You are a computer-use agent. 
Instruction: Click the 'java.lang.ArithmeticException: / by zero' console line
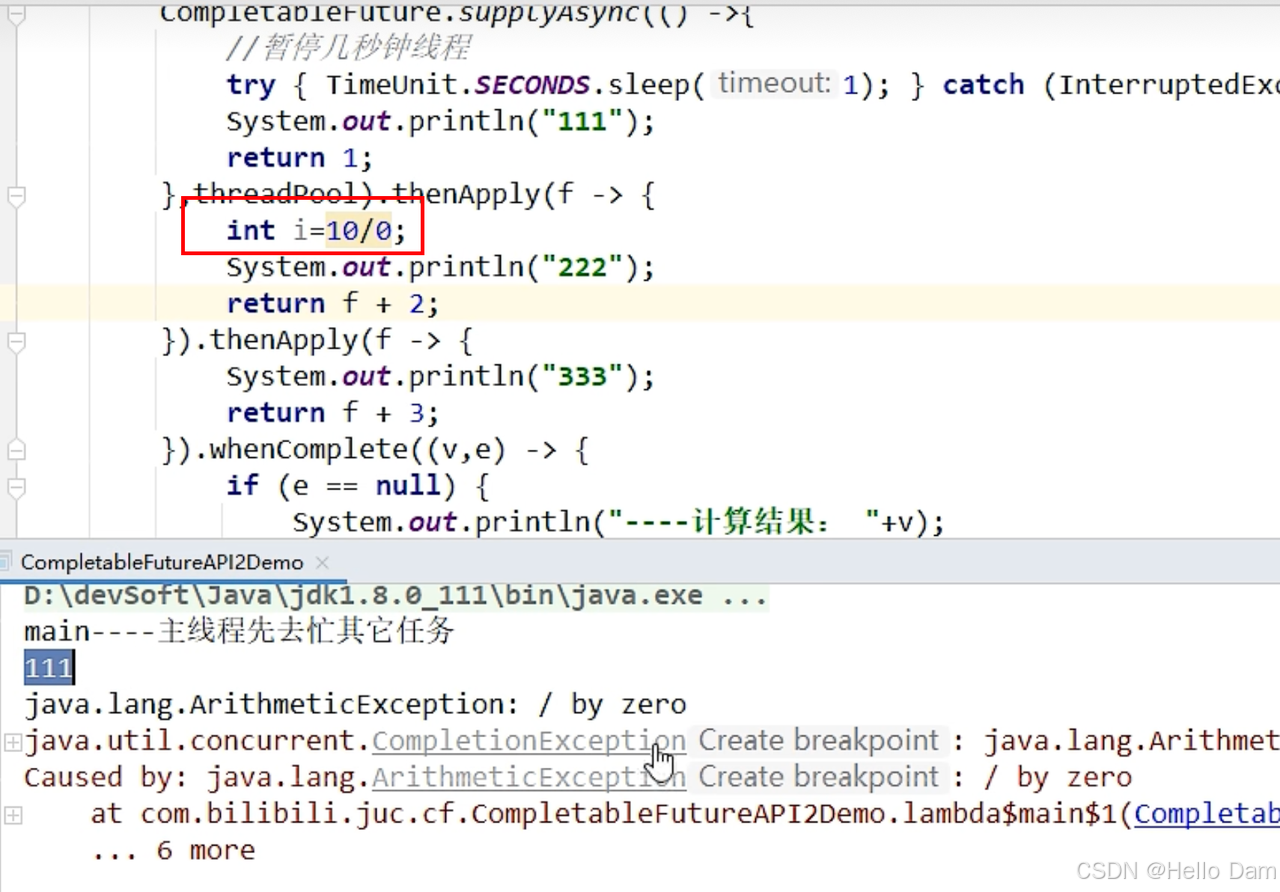coord(355,704)
